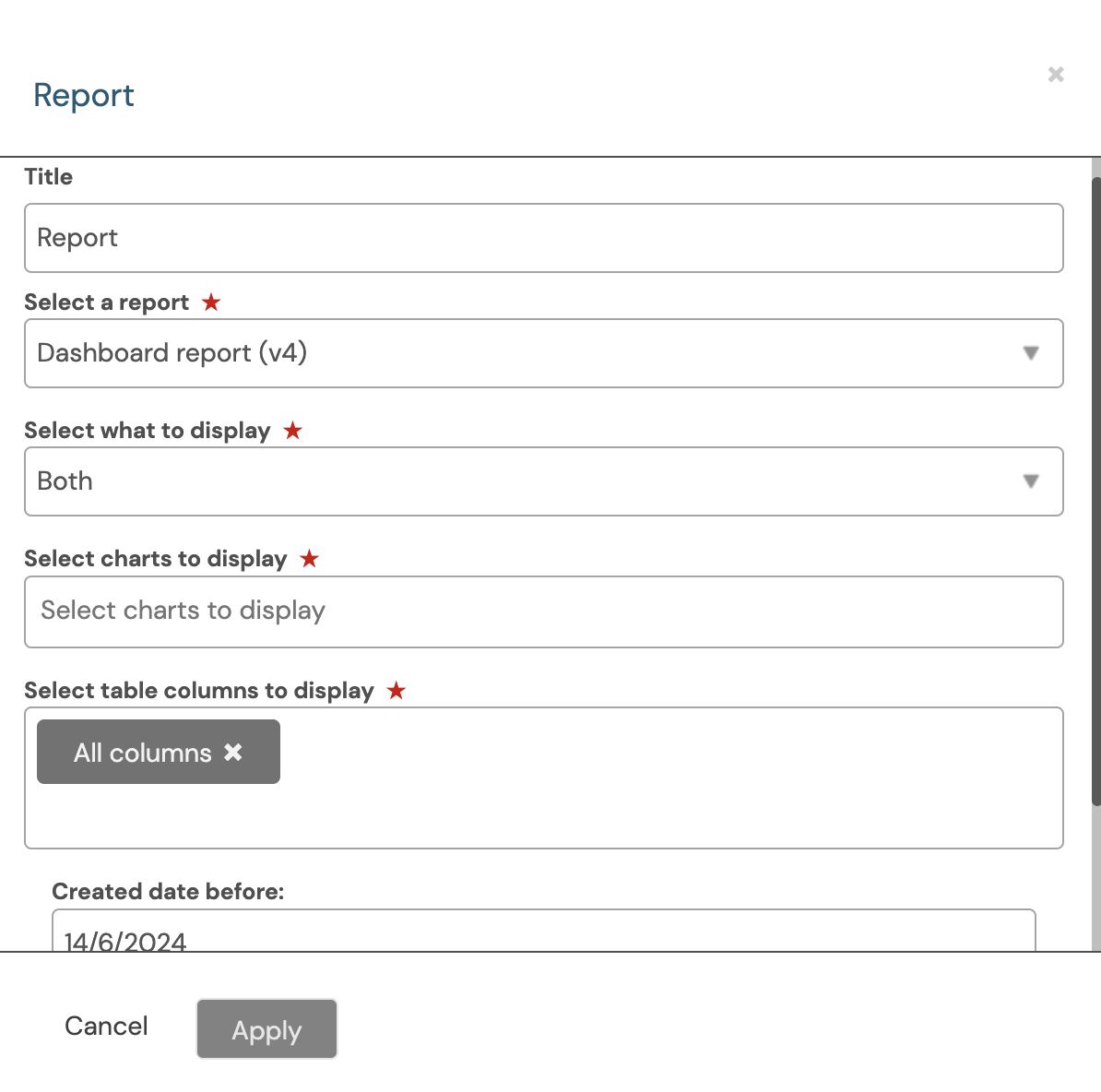
Task: Click the "Report" dialog heading
Action: (83, 95)
